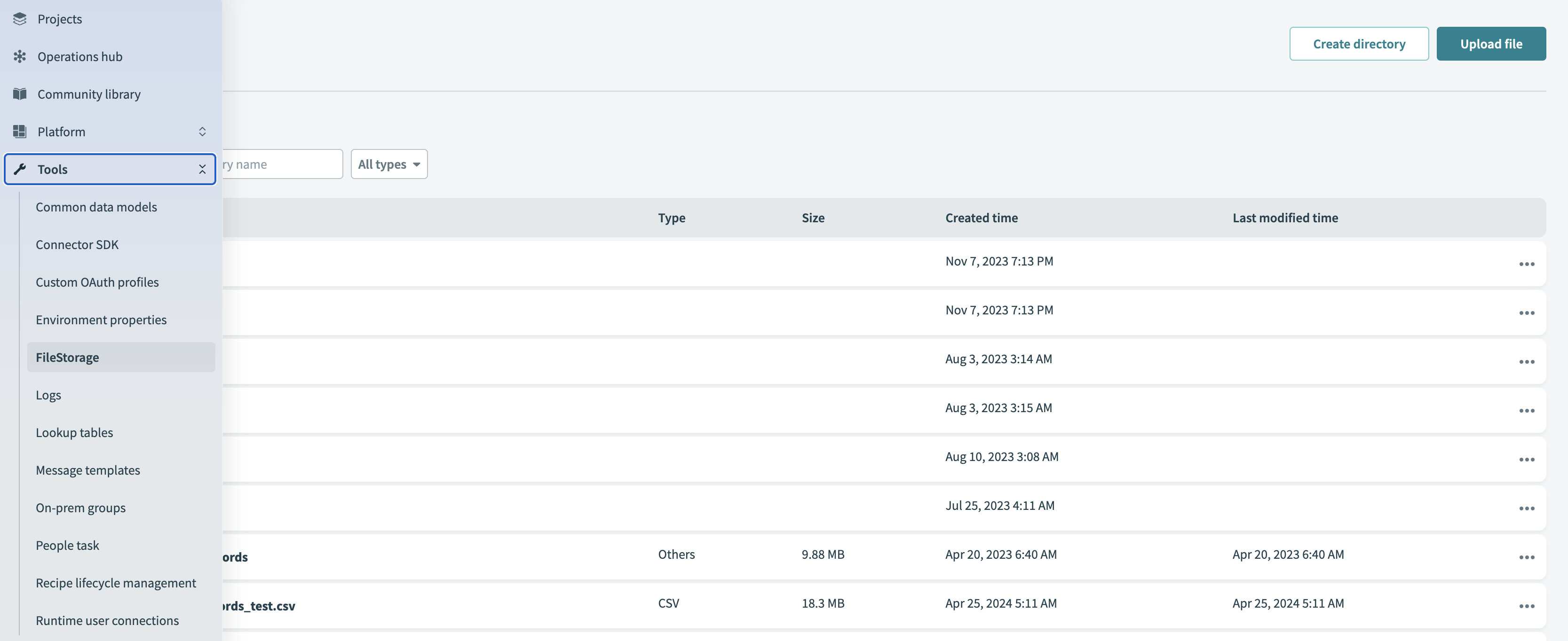This screenshot has width=1568, height=641.
Task: Enable Runtime user connections option
Action: pyautogui.click(x=107, y=620)
